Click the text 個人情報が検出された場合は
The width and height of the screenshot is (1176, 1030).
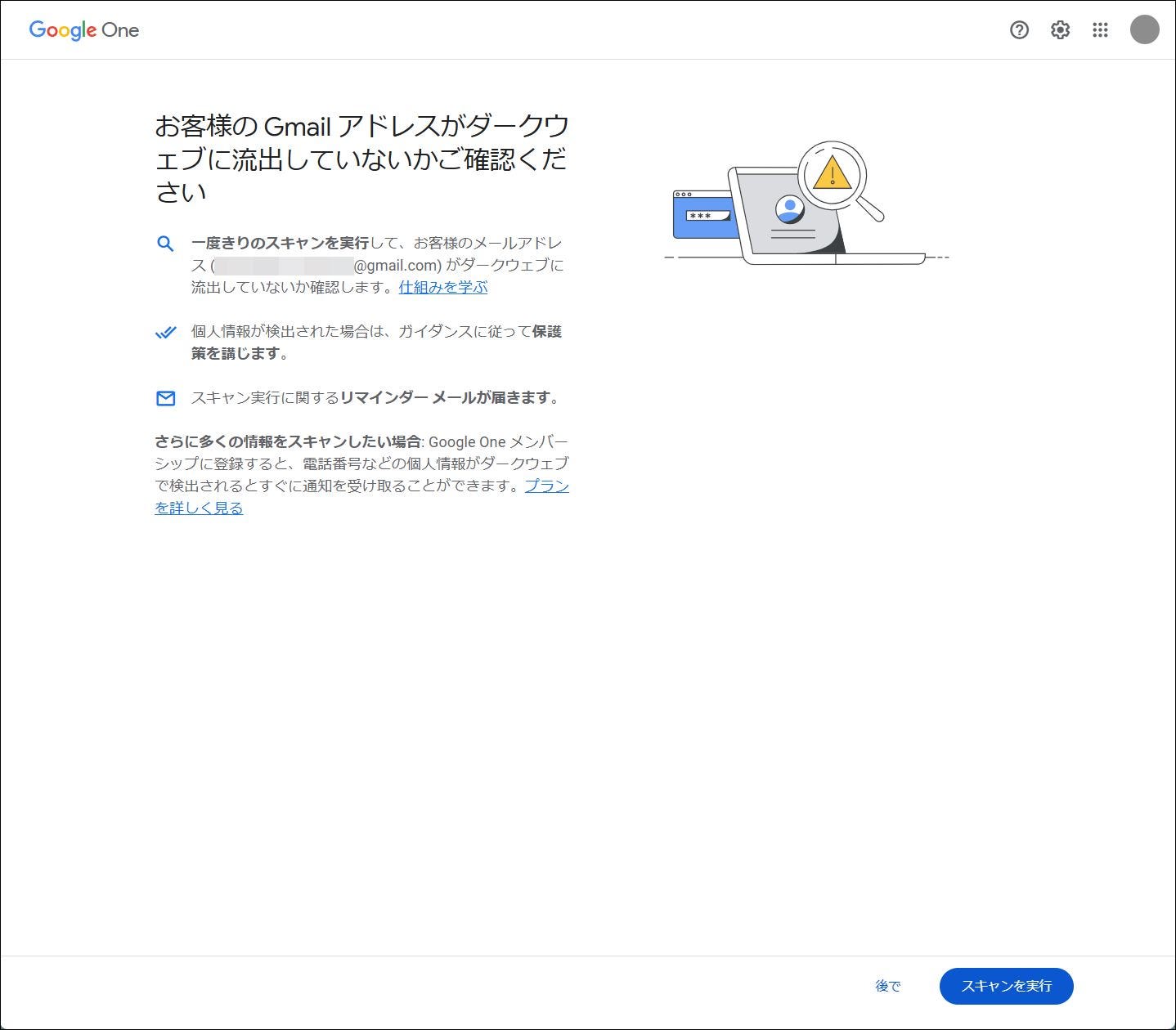(288, 332)
